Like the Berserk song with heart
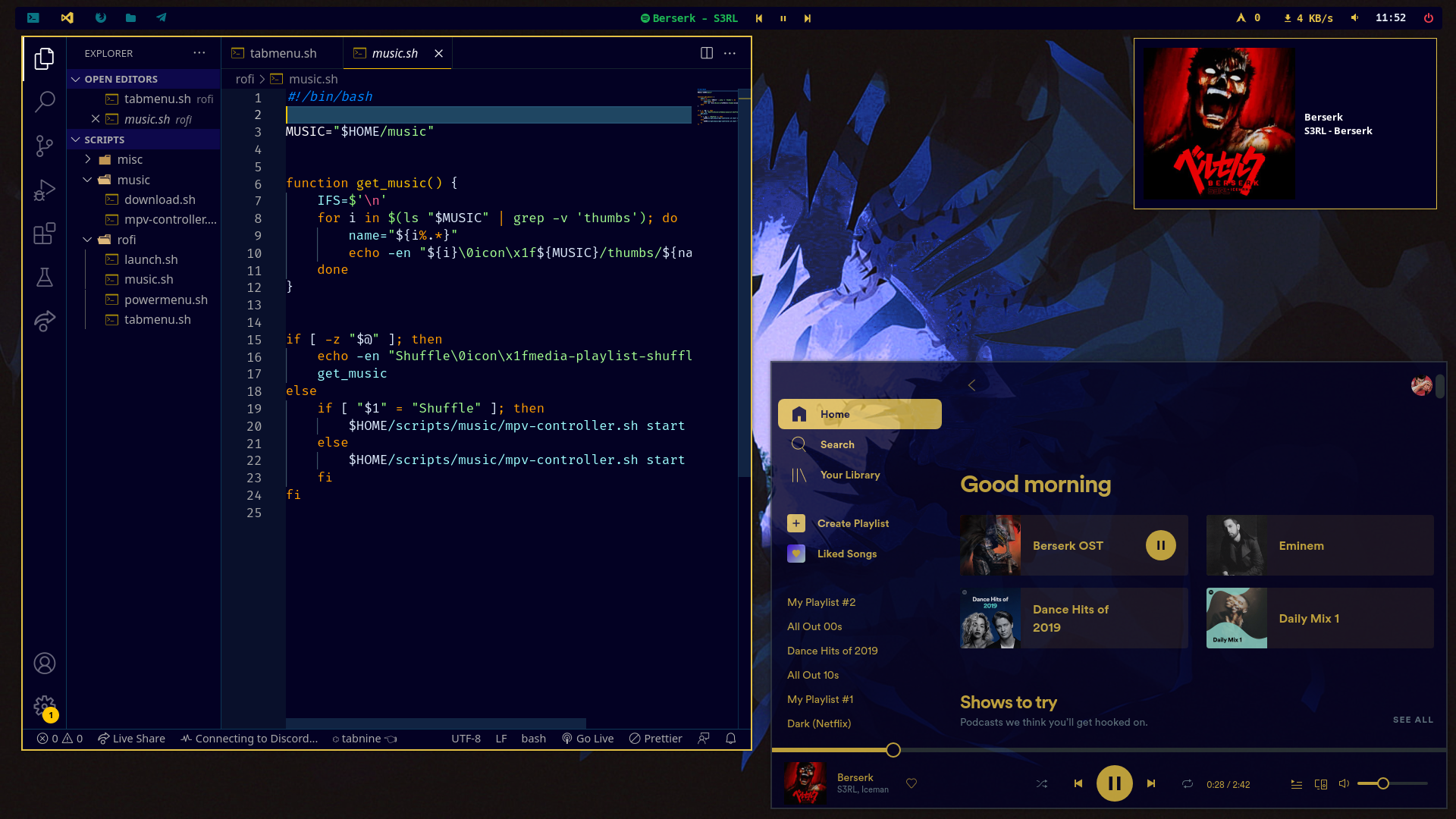 click(x=912, y=783)
